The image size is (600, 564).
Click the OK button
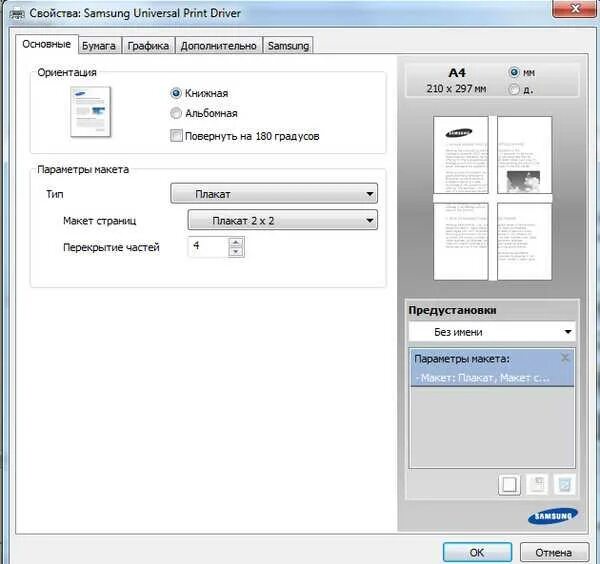(477, 552)
